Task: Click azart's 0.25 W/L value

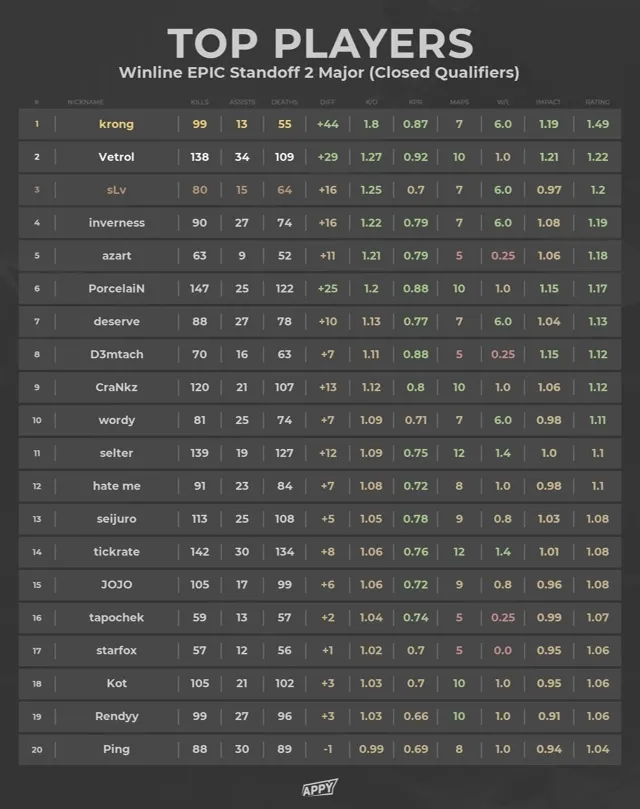Action: [503, 255]
